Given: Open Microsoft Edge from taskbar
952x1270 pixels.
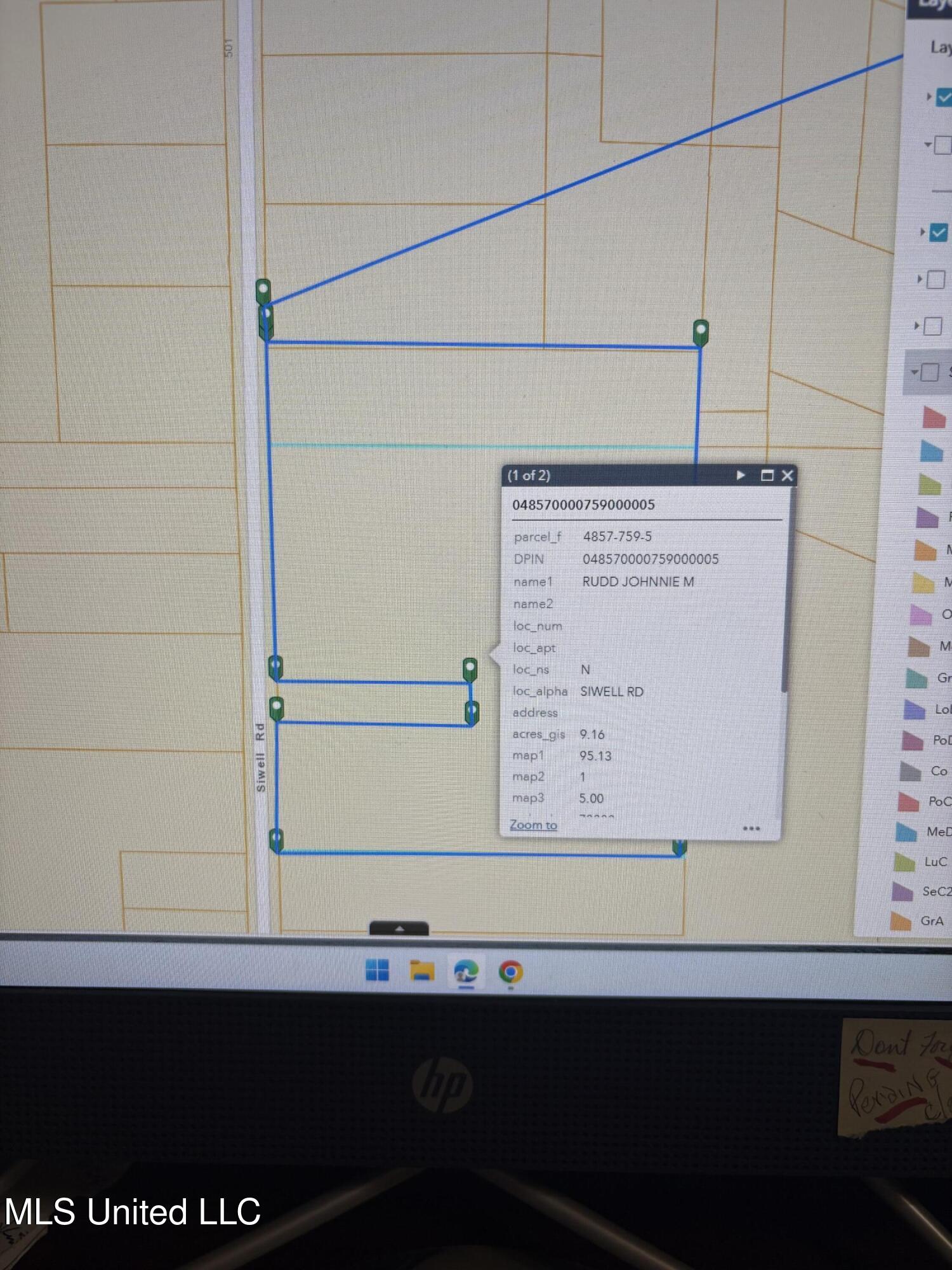Looking at the screenshot, I should click(466, 972).
